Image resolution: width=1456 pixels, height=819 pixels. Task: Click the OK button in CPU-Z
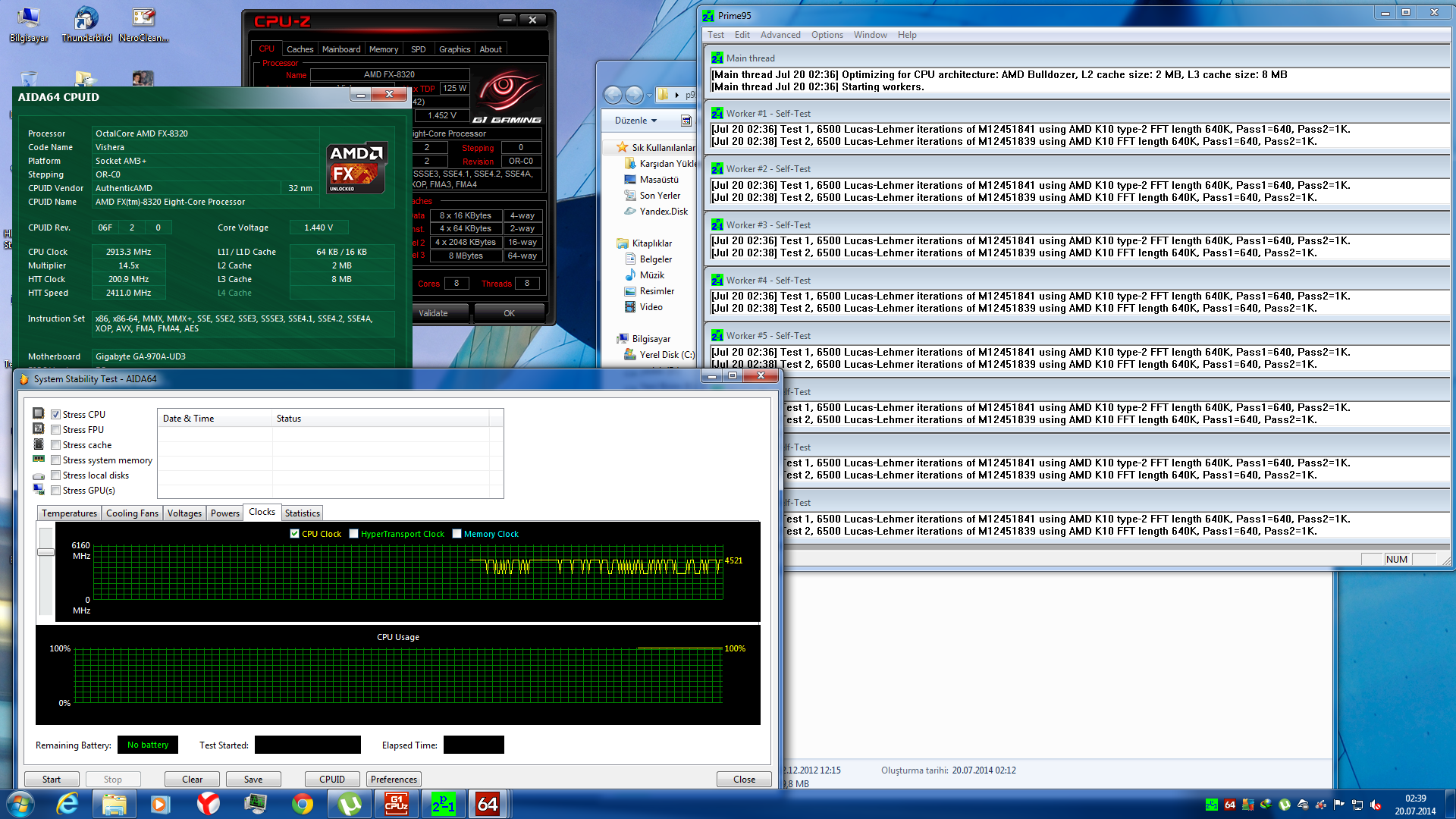point(509,313)
